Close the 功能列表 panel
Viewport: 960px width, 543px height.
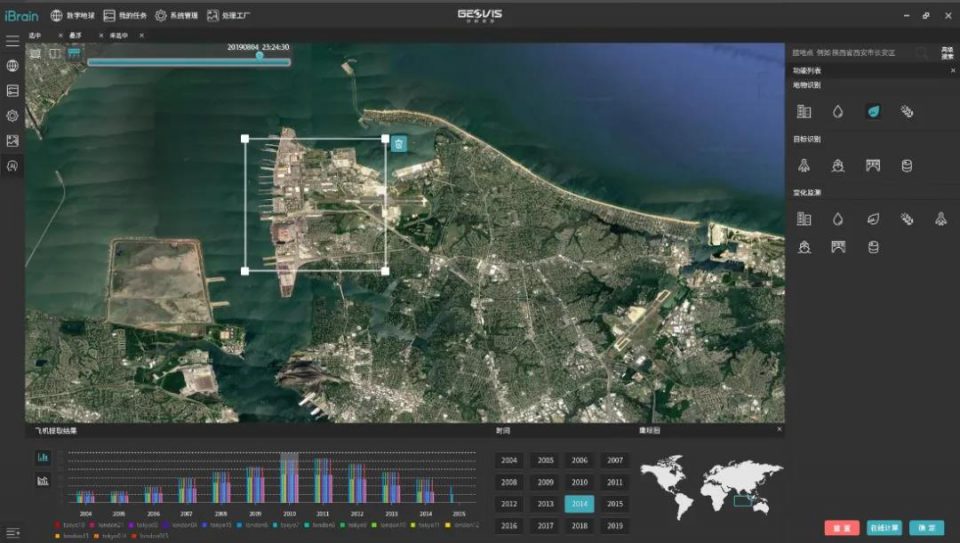[952, 71]
